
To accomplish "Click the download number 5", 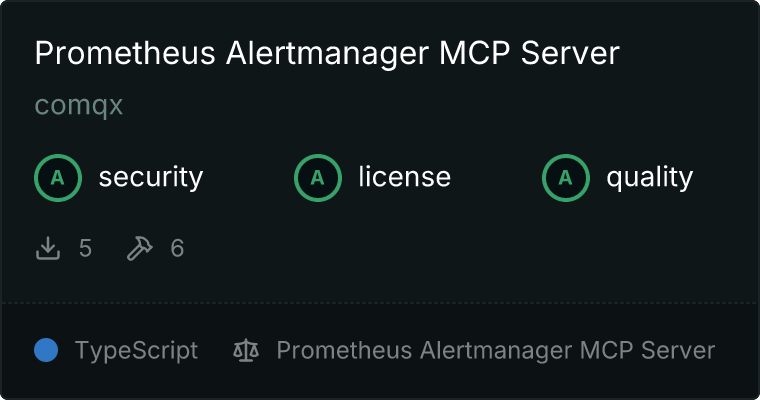I will click(85, 249).
